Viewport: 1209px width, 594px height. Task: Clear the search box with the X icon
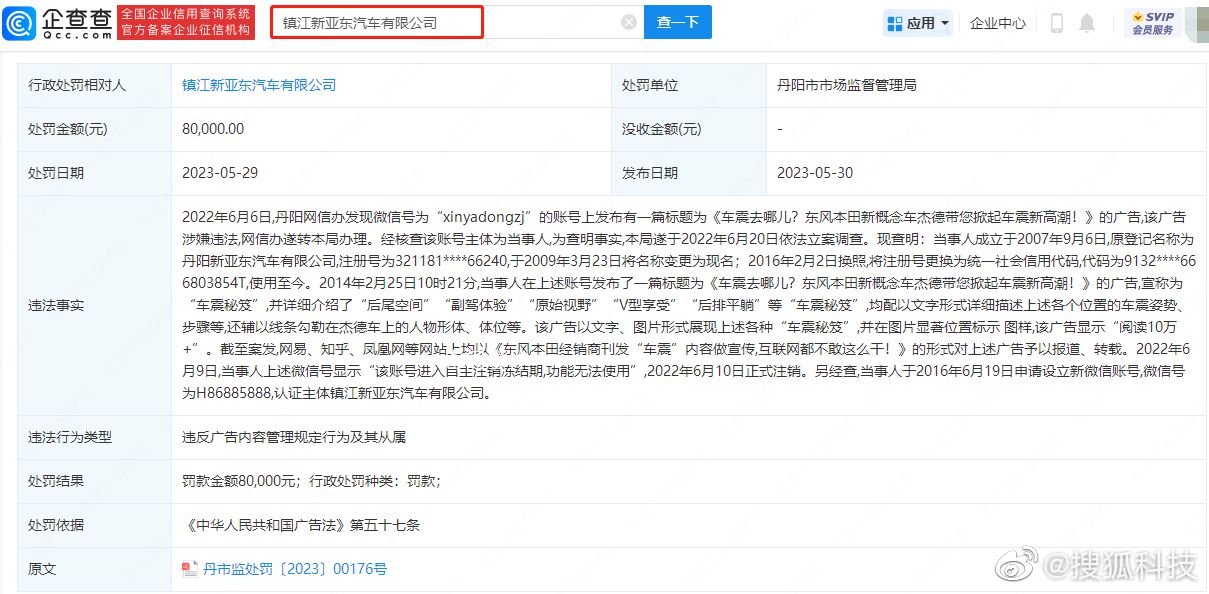coord(628,22)
